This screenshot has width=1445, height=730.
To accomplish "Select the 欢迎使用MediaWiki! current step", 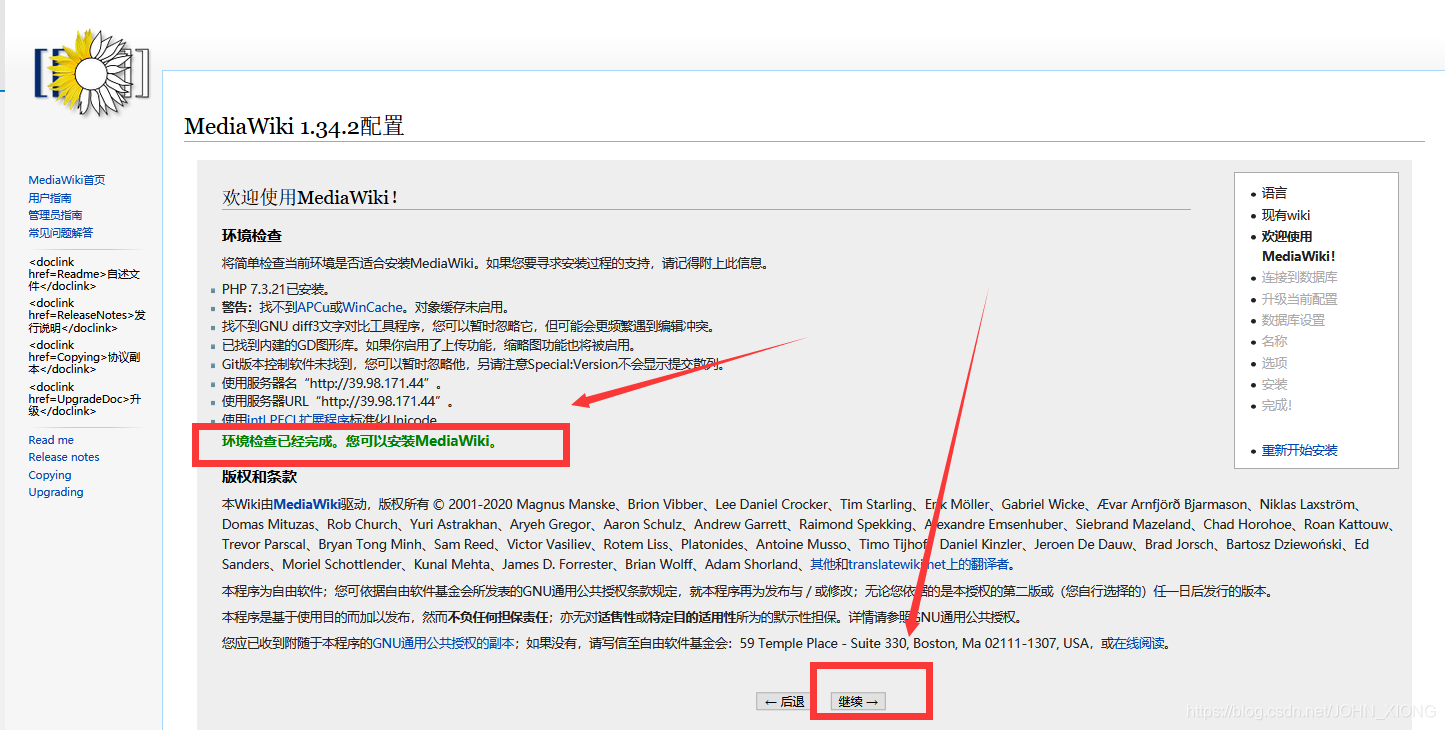I will (1299, 247).
